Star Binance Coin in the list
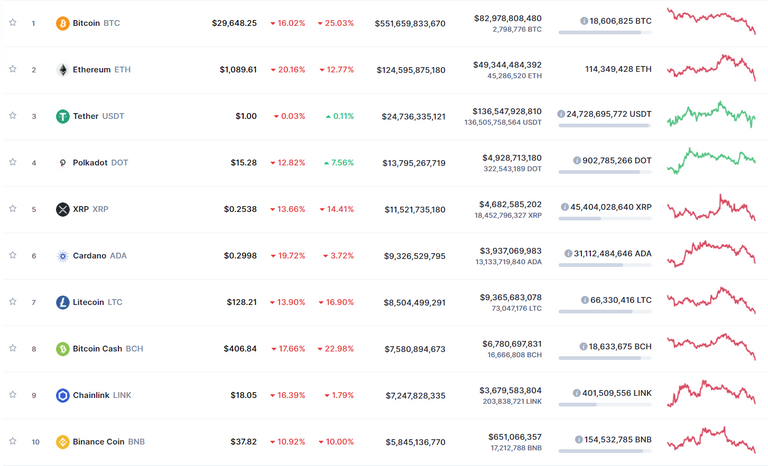This screenshot has width=768, height=466. point(13,441)
